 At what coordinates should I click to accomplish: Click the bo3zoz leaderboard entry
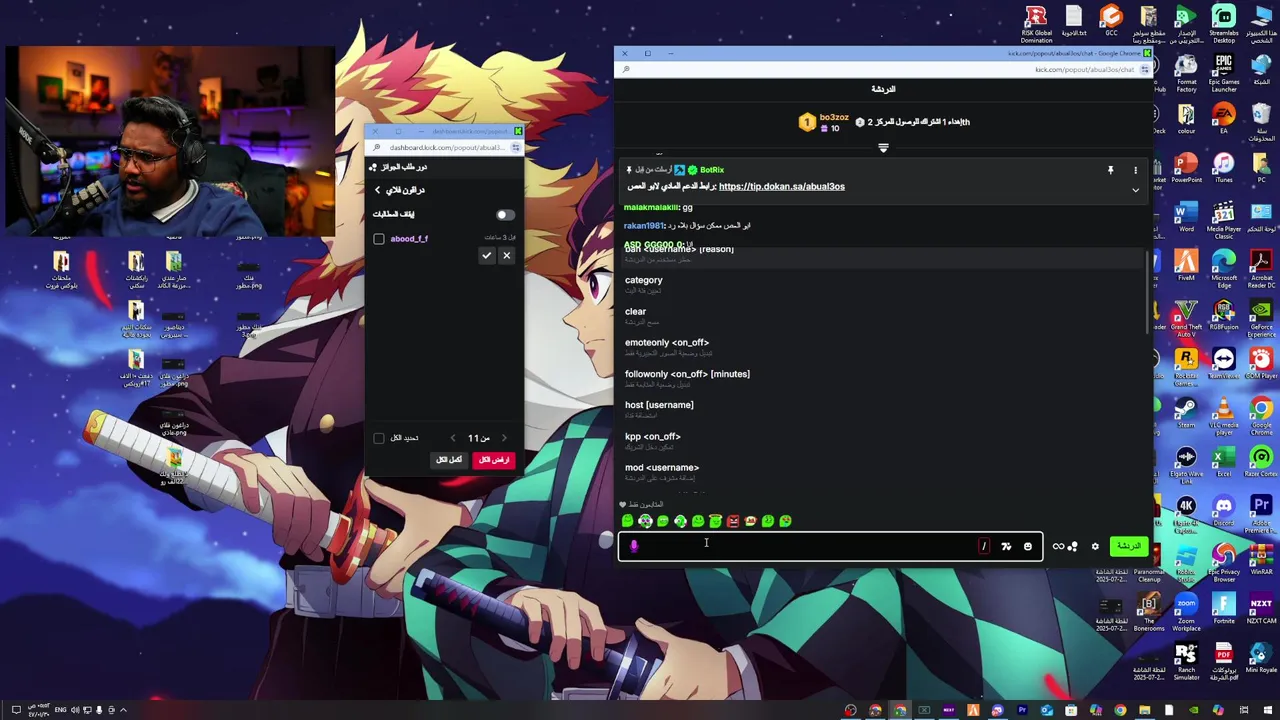coord(826,122)
